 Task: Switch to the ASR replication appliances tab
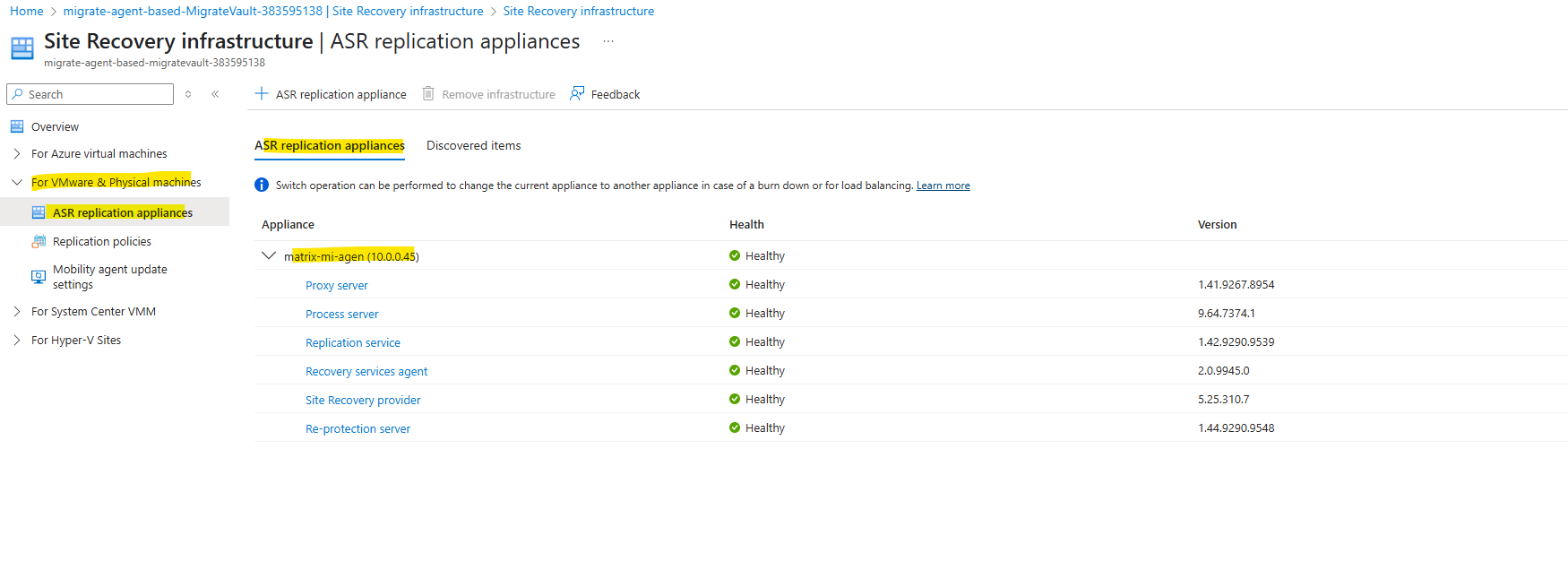click(x=330, y=145)
